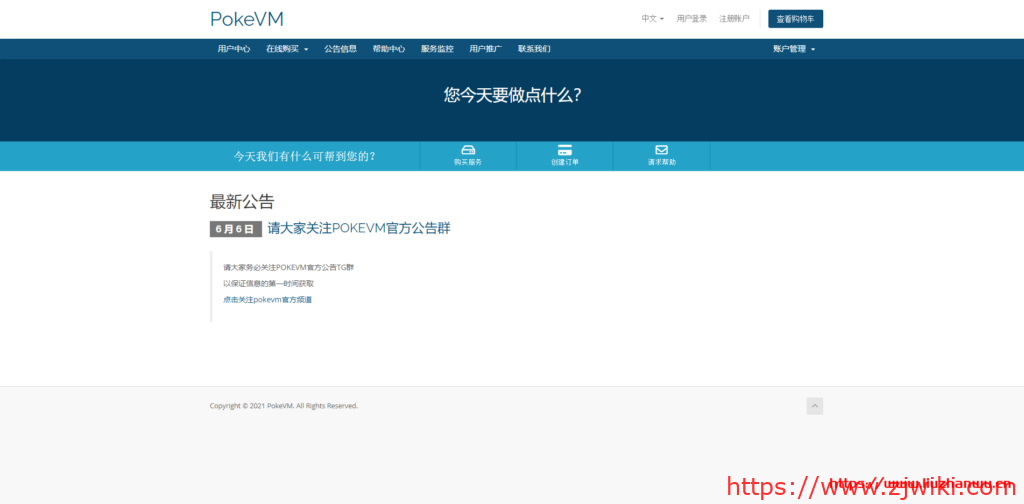1024x504 pixels.
Task: Open 用户推广 menu item
Action: 485,49
